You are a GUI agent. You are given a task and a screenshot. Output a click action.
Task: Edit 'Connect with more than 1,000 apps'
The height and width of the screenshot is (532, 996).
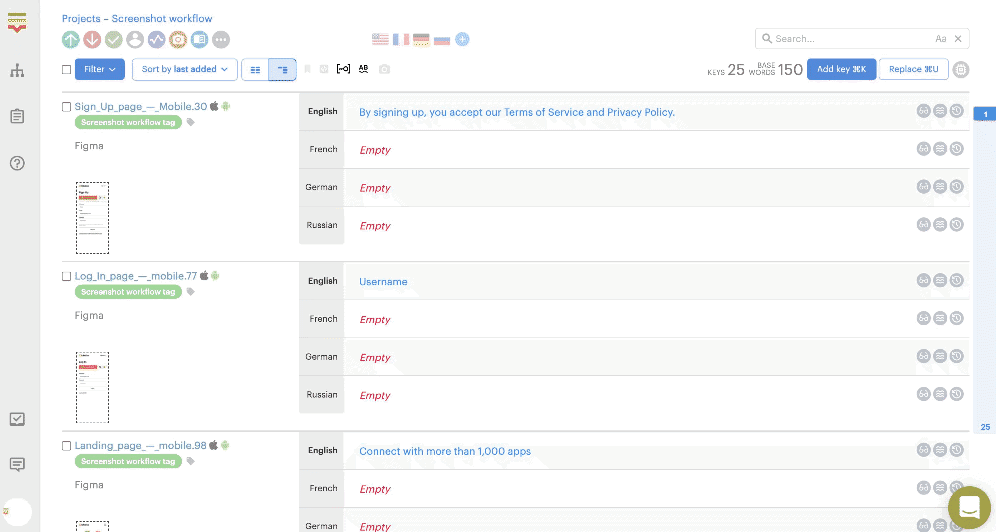(x=445, y=451)
